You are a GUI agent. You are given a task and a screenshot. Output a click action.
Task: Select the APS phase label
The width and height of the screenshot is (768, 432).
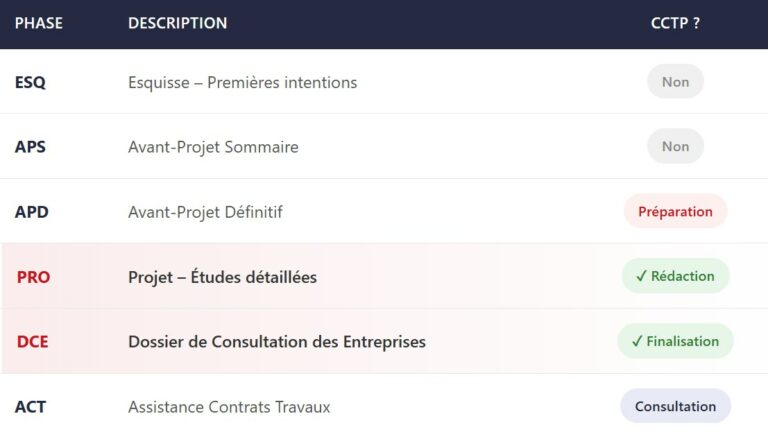click(30, 147)
